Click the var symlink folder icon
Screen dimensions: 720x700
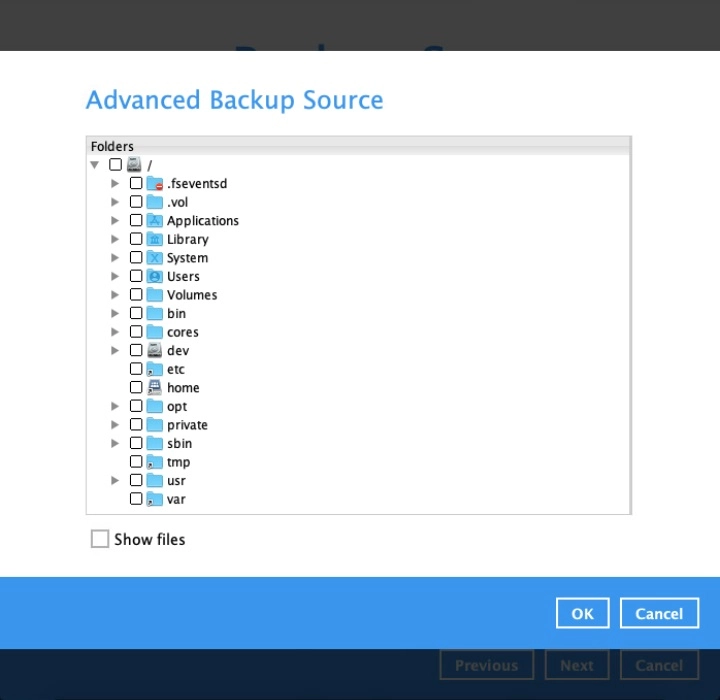155,499
